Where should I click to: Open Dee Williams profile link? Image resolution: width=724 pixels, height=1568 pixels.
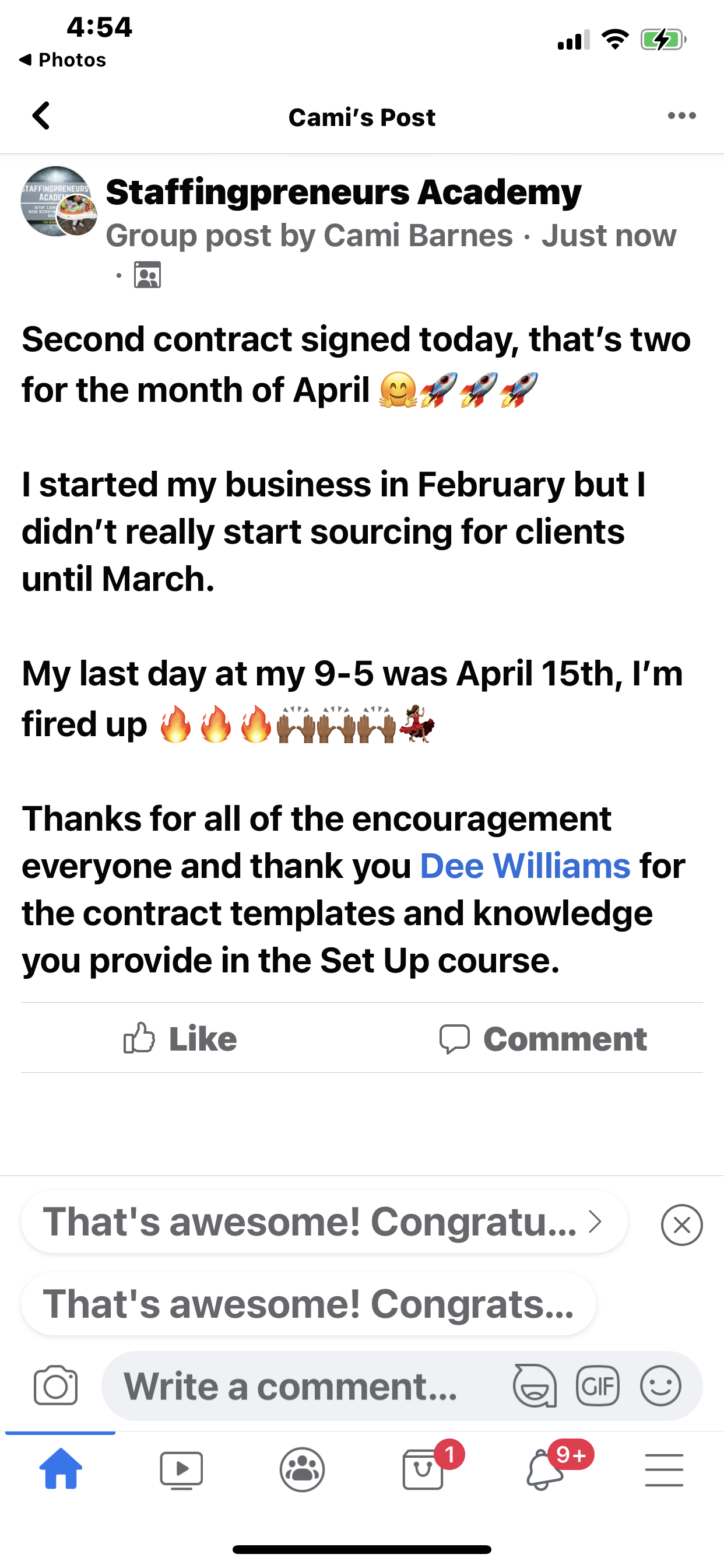pos(525,866)
